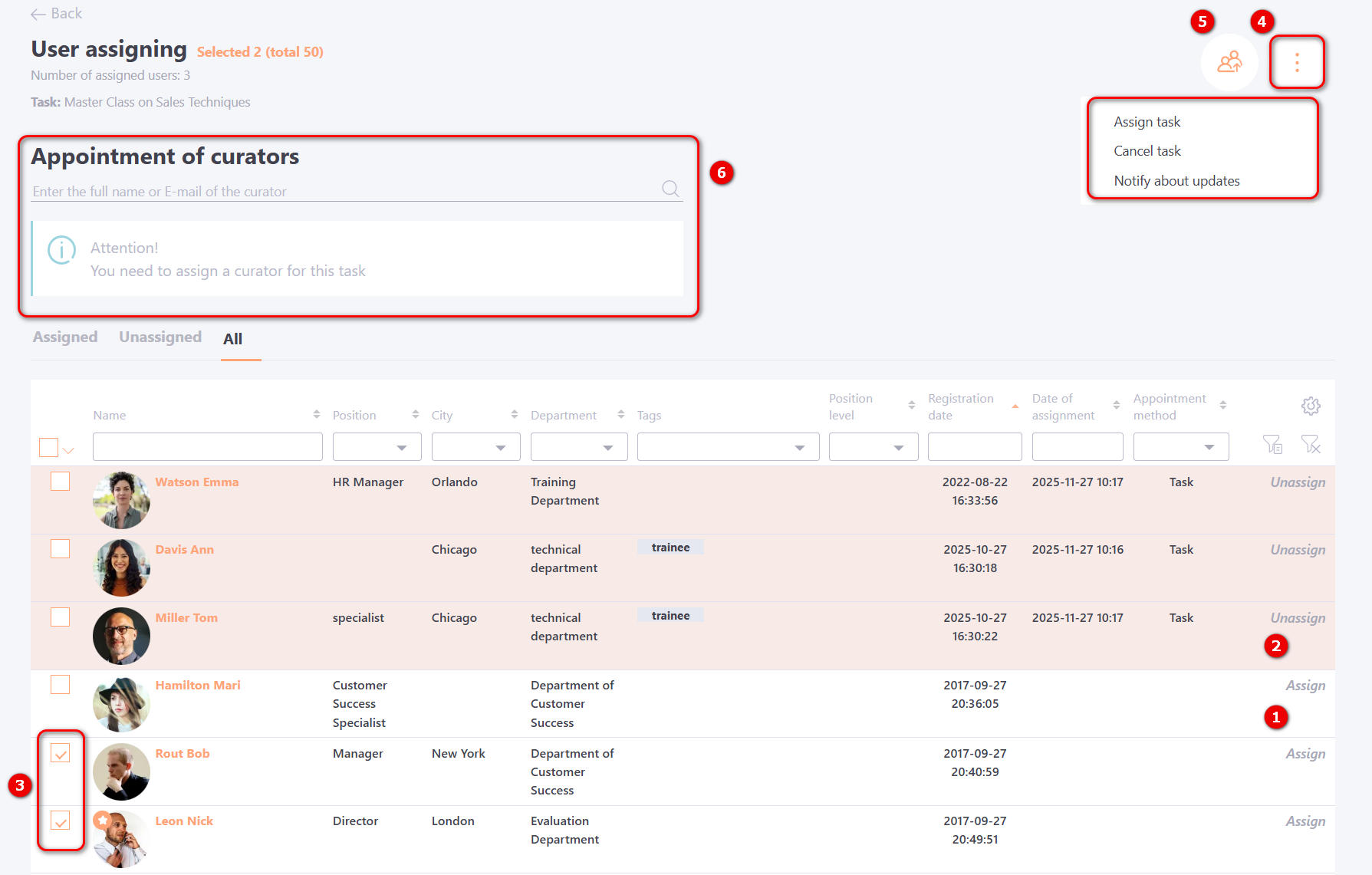Click the curator search magnifier icon
This screenshot has height=875, width=1372.
click(670, 189)
